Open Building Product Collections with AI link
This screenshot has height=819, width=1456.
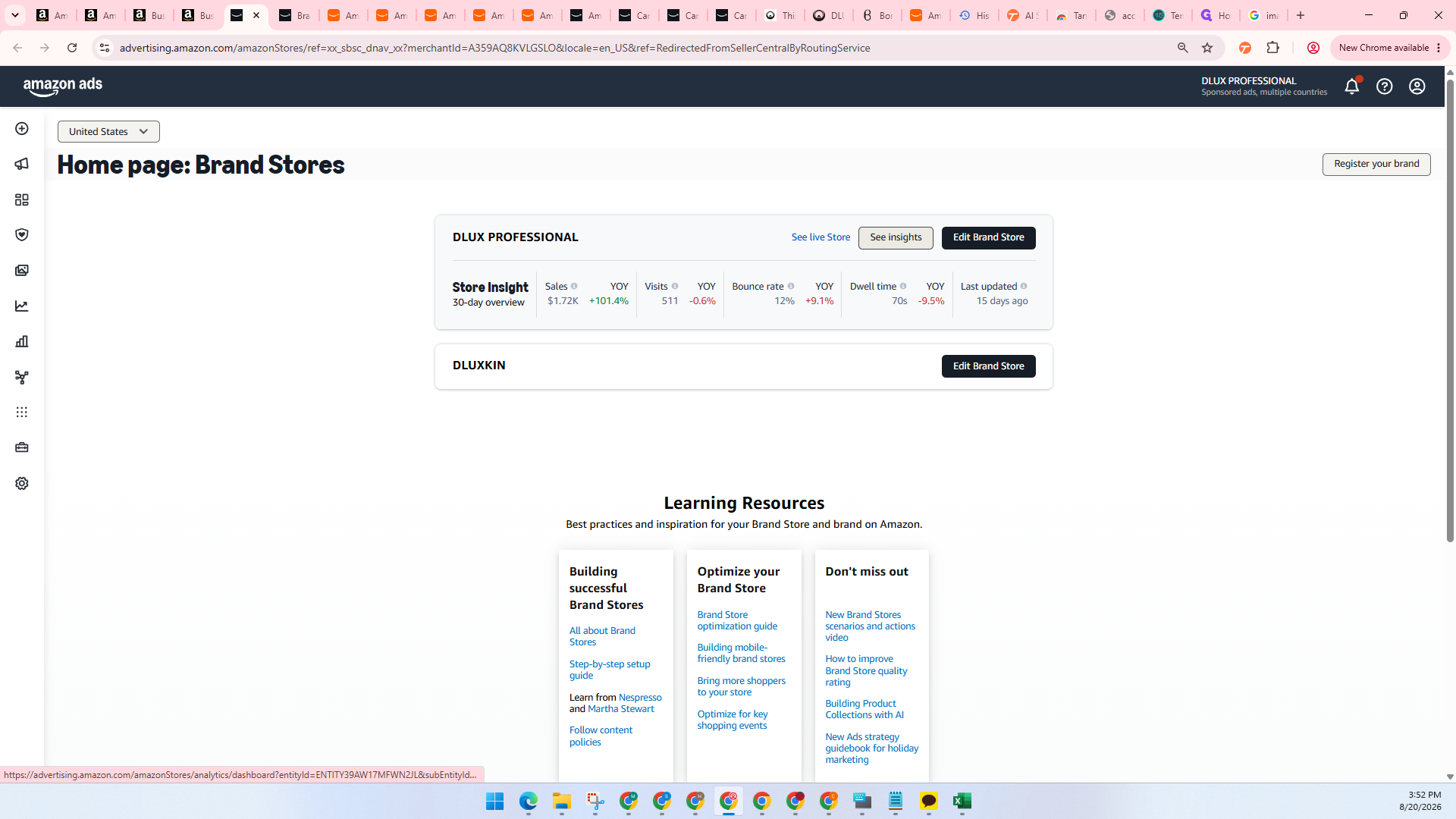click(864, 709)
